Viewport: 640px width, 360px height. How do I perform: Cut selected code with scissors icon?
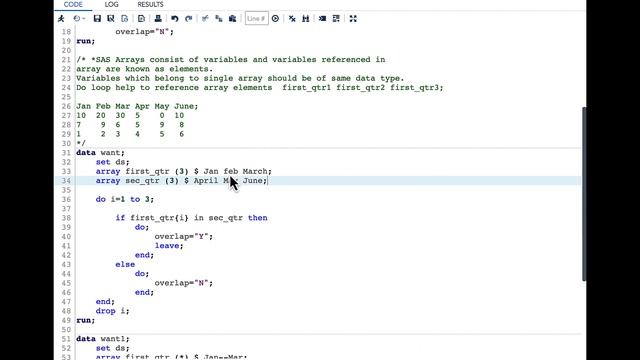[x=205, y=18]
